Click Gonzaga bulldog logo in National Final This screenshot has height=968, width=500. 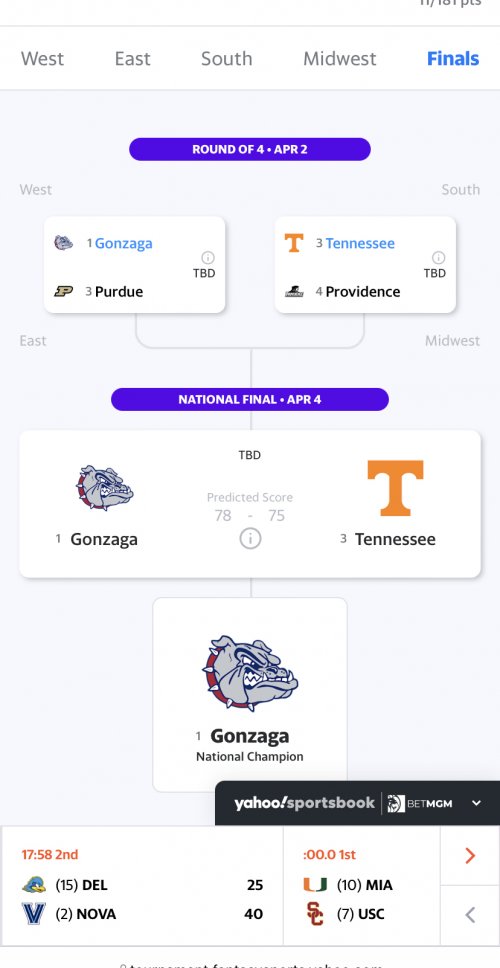[104, 488]
